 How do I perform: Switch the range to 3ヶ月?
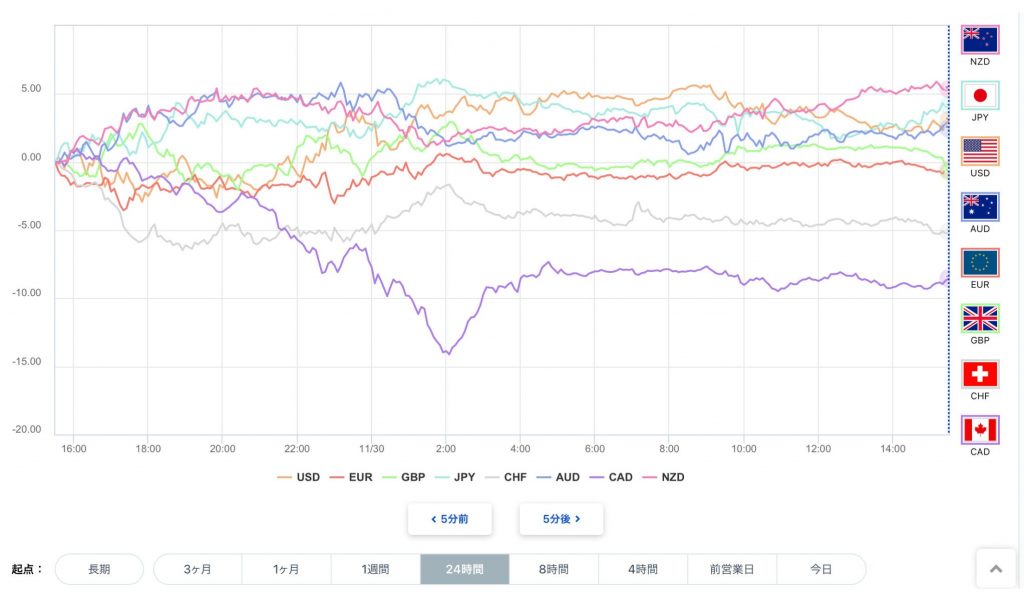[x=197, y=569]
